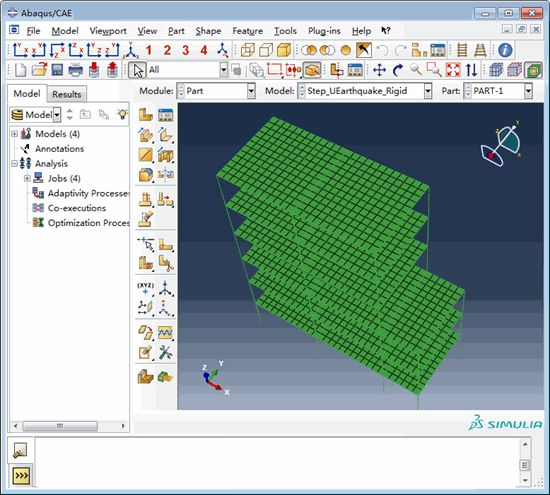Click the Create Datum CSYS tool
The width and height of the screenshot is (550, 495).
coord(165,288)
